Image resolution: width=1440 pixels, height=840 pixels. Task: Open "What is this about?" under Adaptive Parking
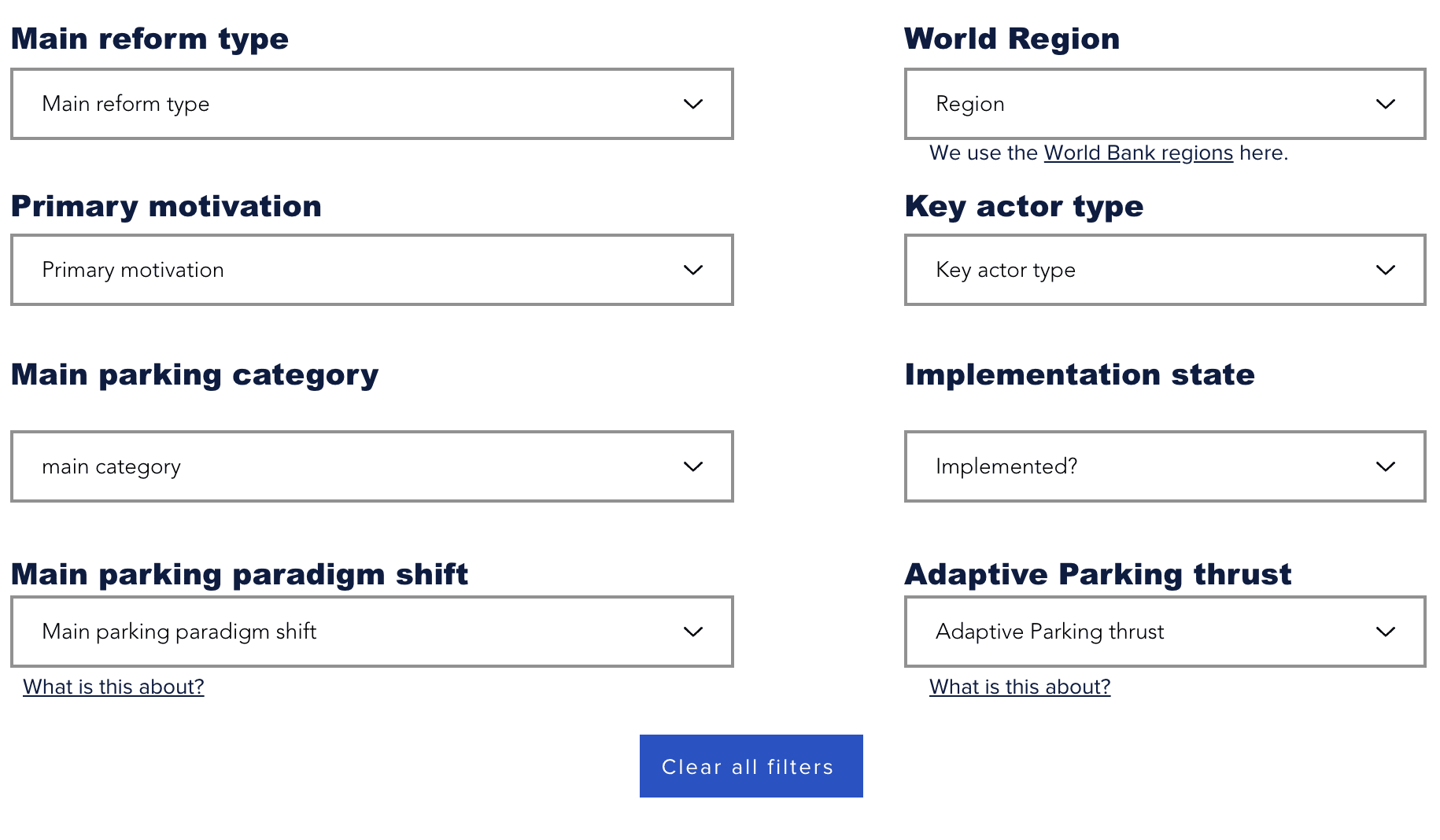pos(1020,687)
